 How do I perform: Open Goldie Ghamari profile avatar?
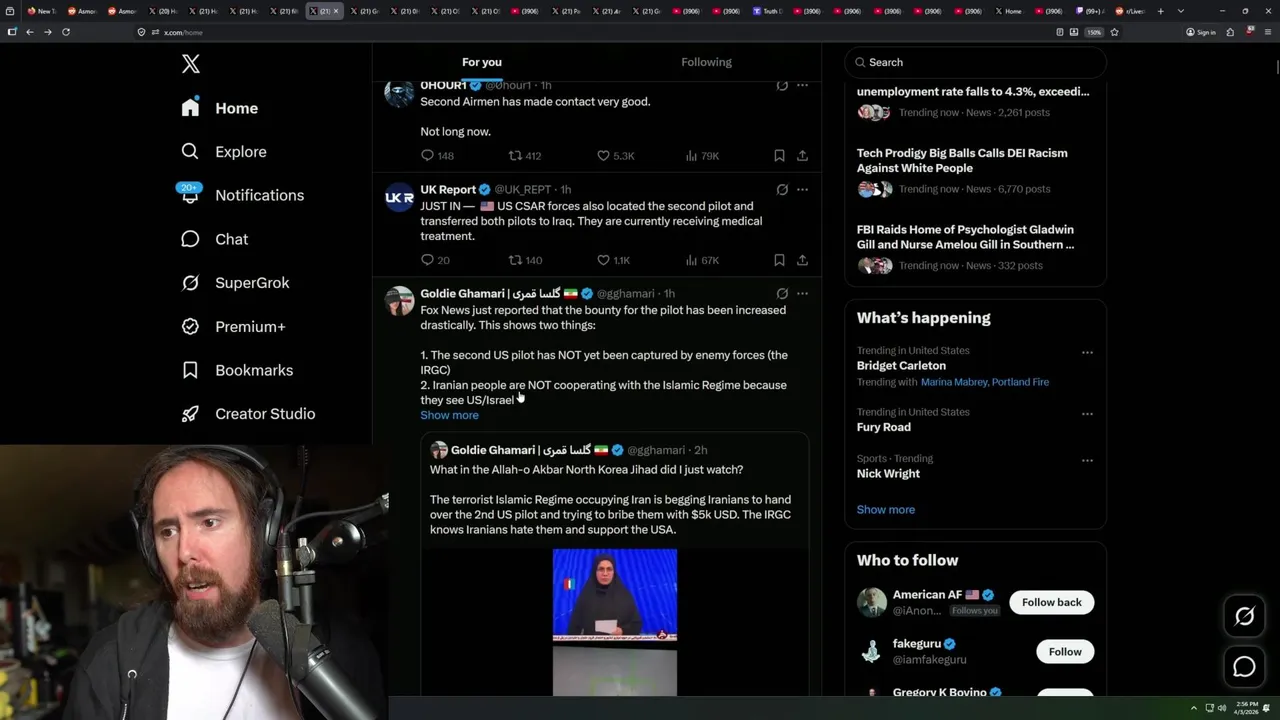(x=399, y=301)
